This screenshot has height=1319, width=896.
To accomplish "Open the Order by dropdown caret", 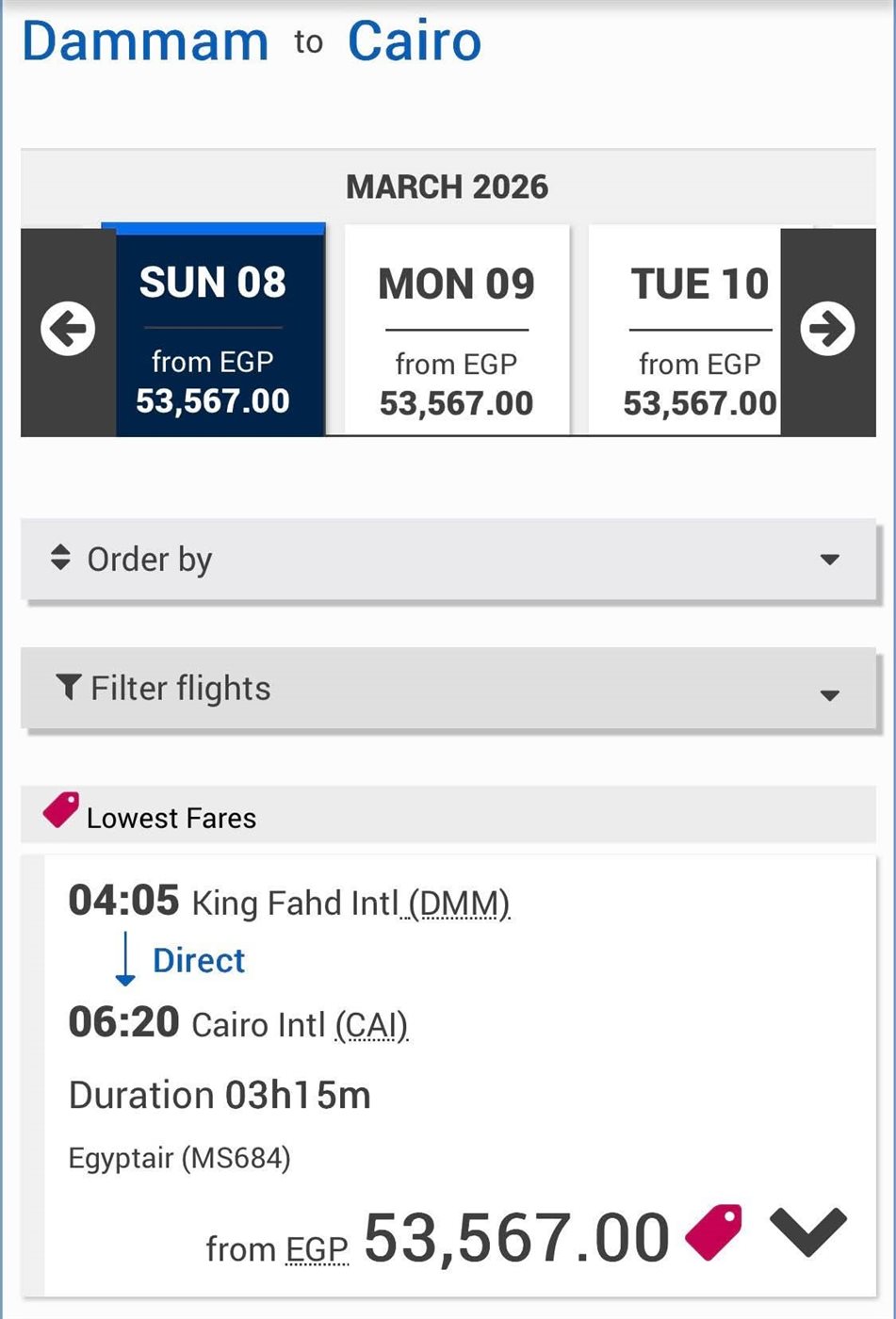I will tap(829, 560).
